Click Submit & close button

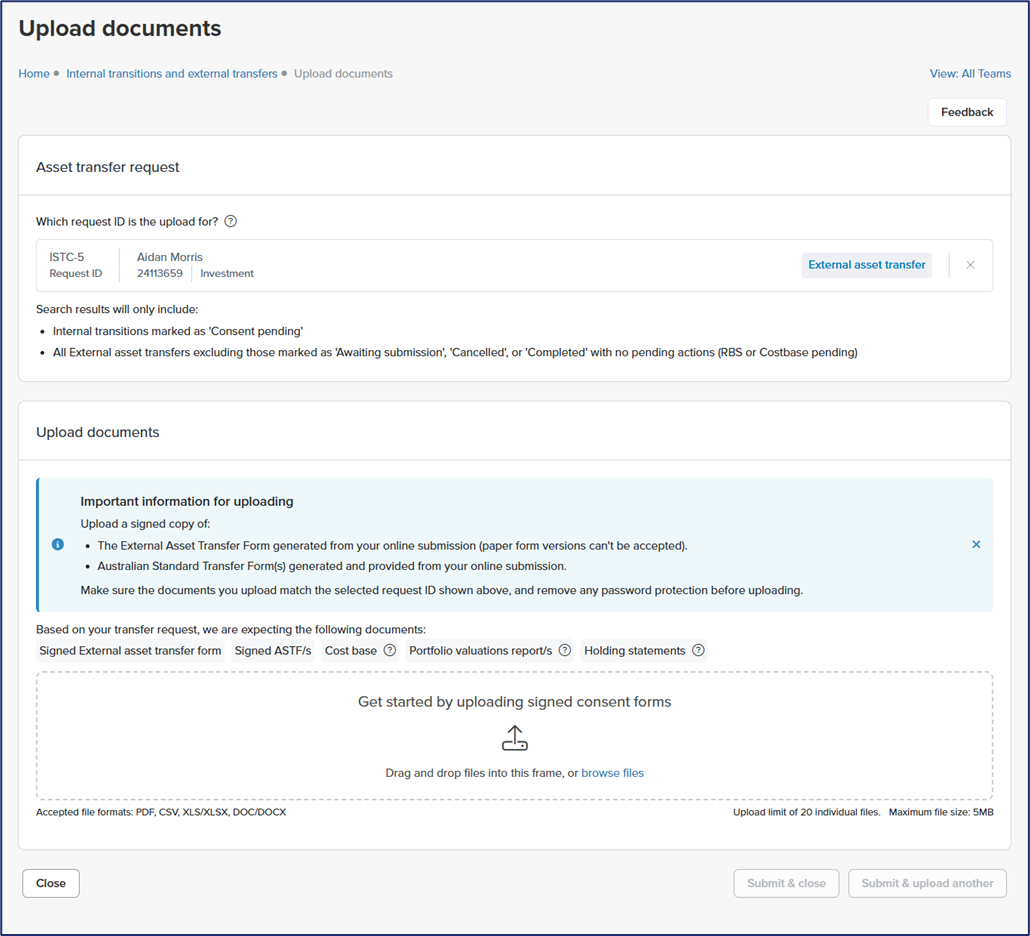click(x=786, y=883)
